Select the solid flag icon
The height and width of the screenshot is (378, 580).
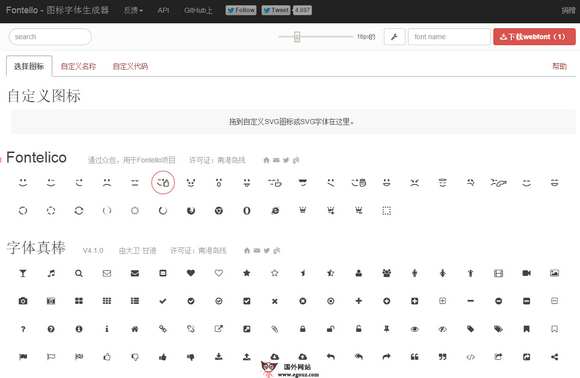pyautogui.click(x=23, y=357)
